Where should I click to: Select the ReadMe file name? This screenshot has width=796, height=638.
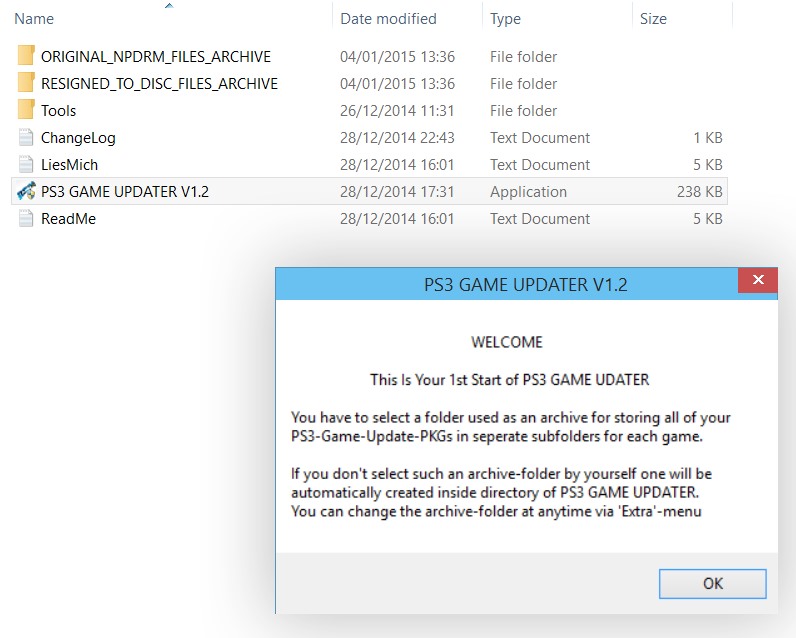pos(69,219)
